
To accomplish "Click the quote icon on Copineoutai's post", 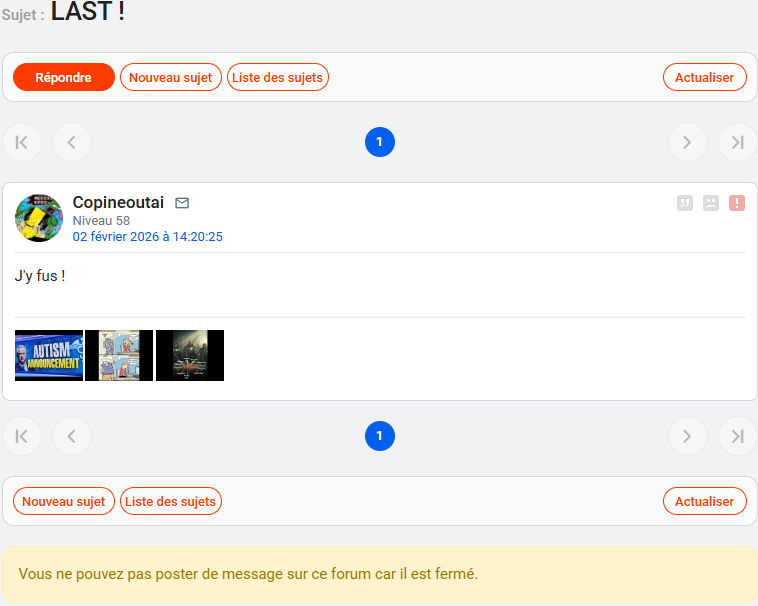I will pos(685,203).
